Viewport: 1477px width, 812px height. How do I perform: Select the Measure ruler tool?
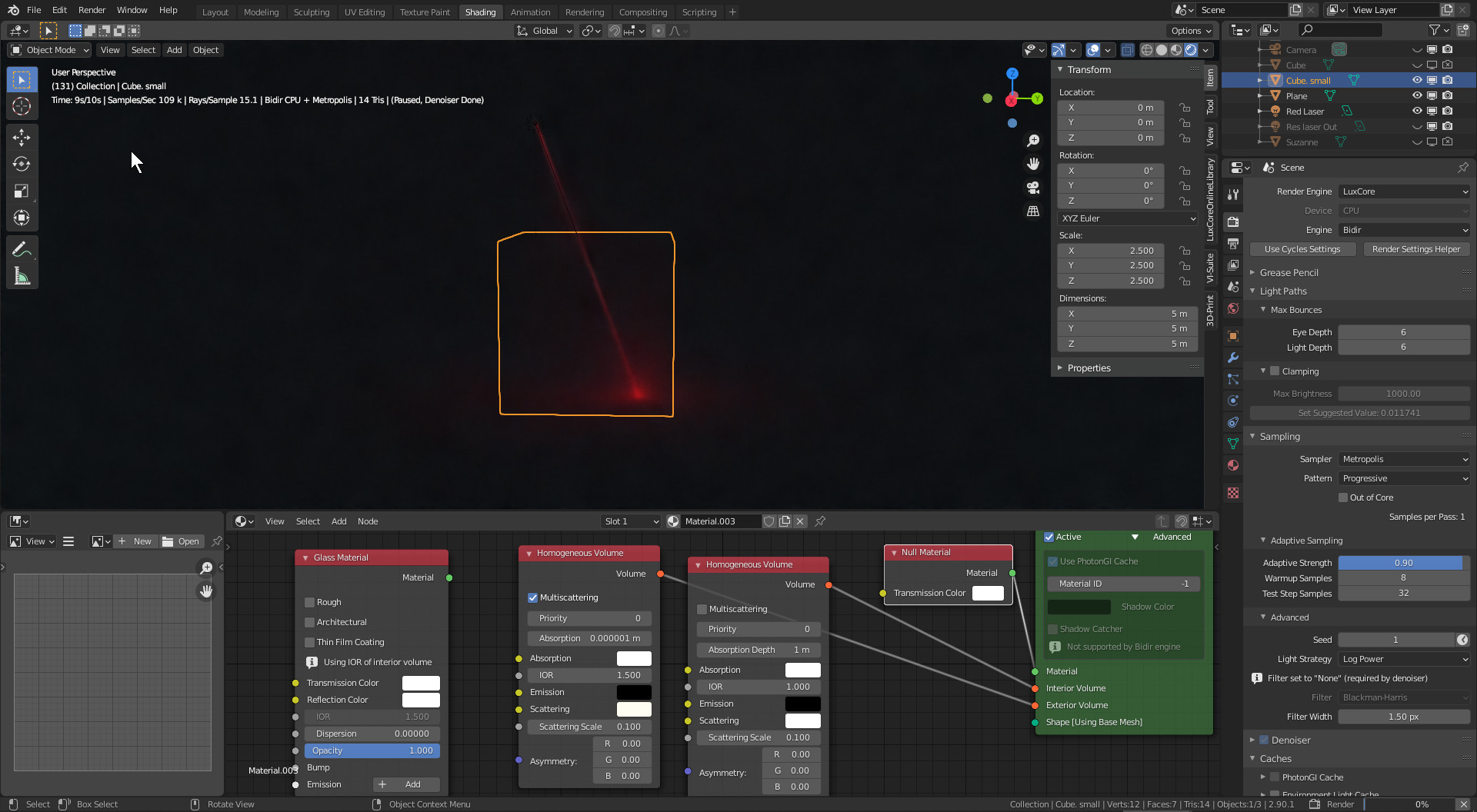click(x=22, y=276)
